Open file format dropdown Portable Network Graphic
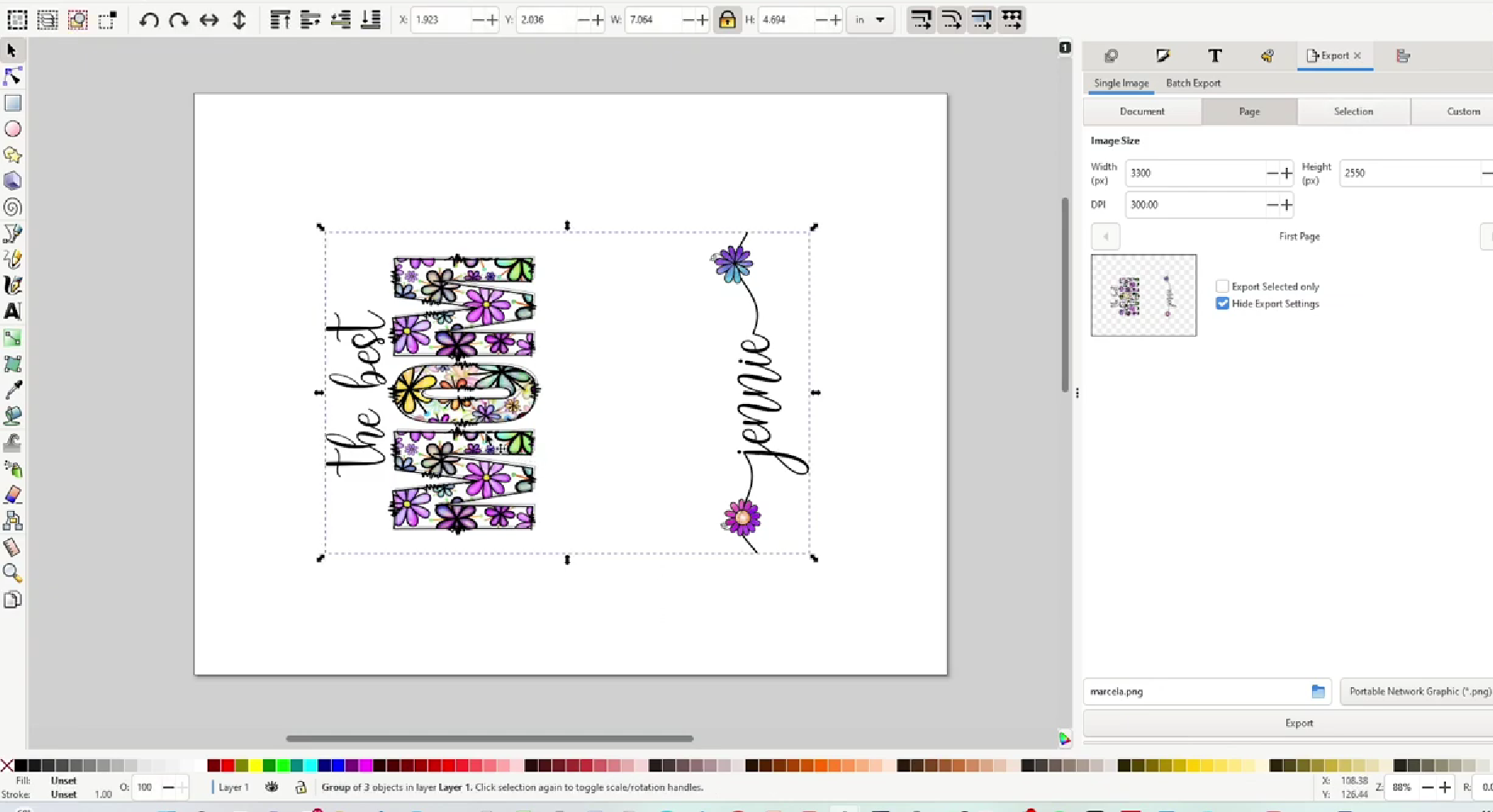Screen dimensions: 1493x812 pos(1417,691)
